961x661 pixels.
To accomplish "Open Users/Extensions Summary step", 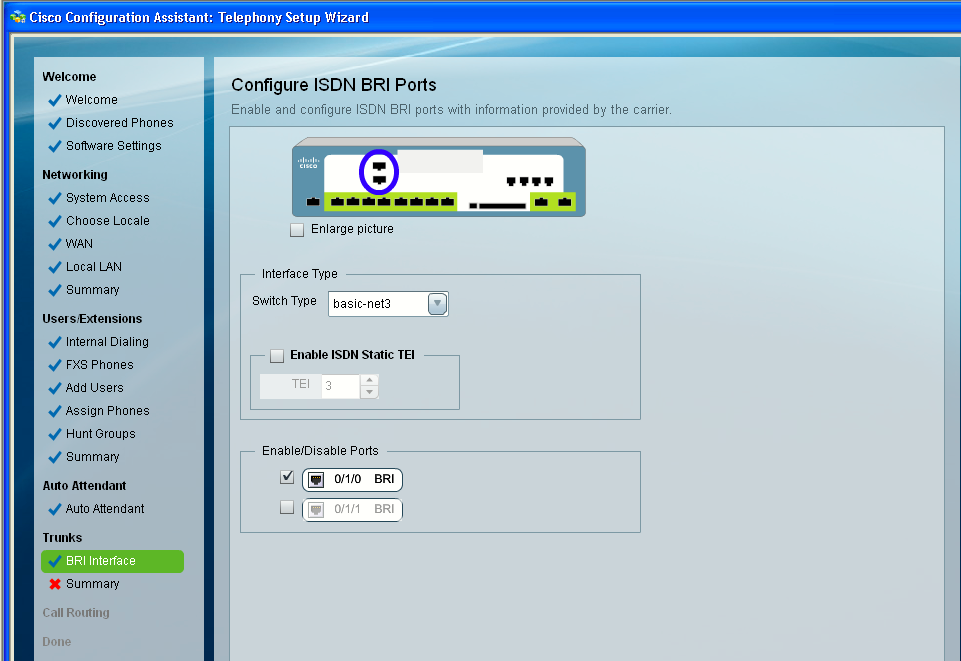I will click(x=93, y=457).
